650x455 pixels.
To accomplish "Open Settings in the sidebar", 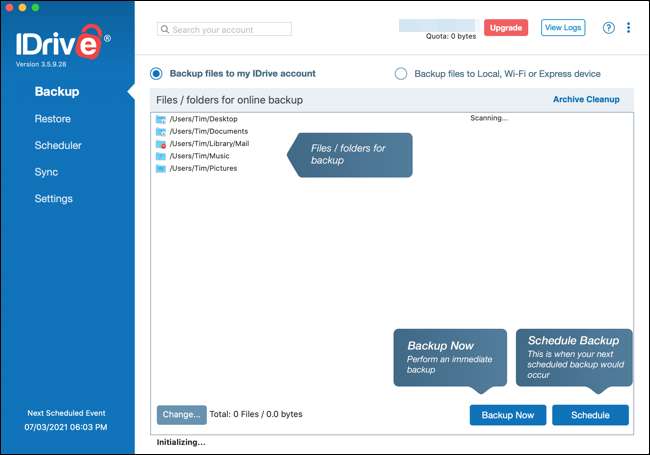I will point(53,199).
